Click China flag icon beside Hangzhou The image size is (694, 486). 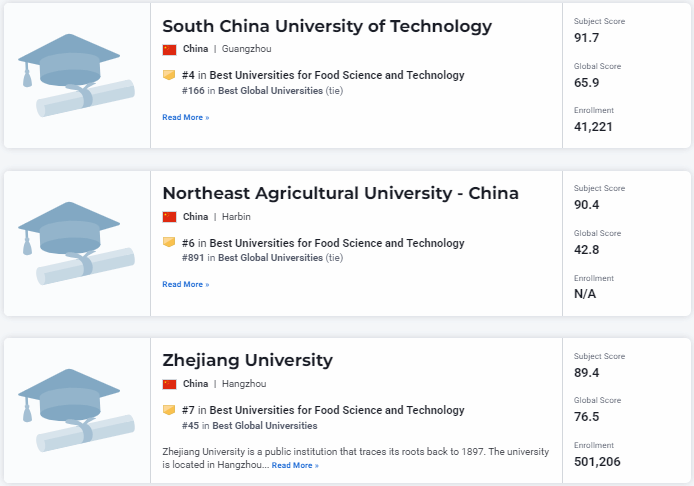(x=169, y=384)
